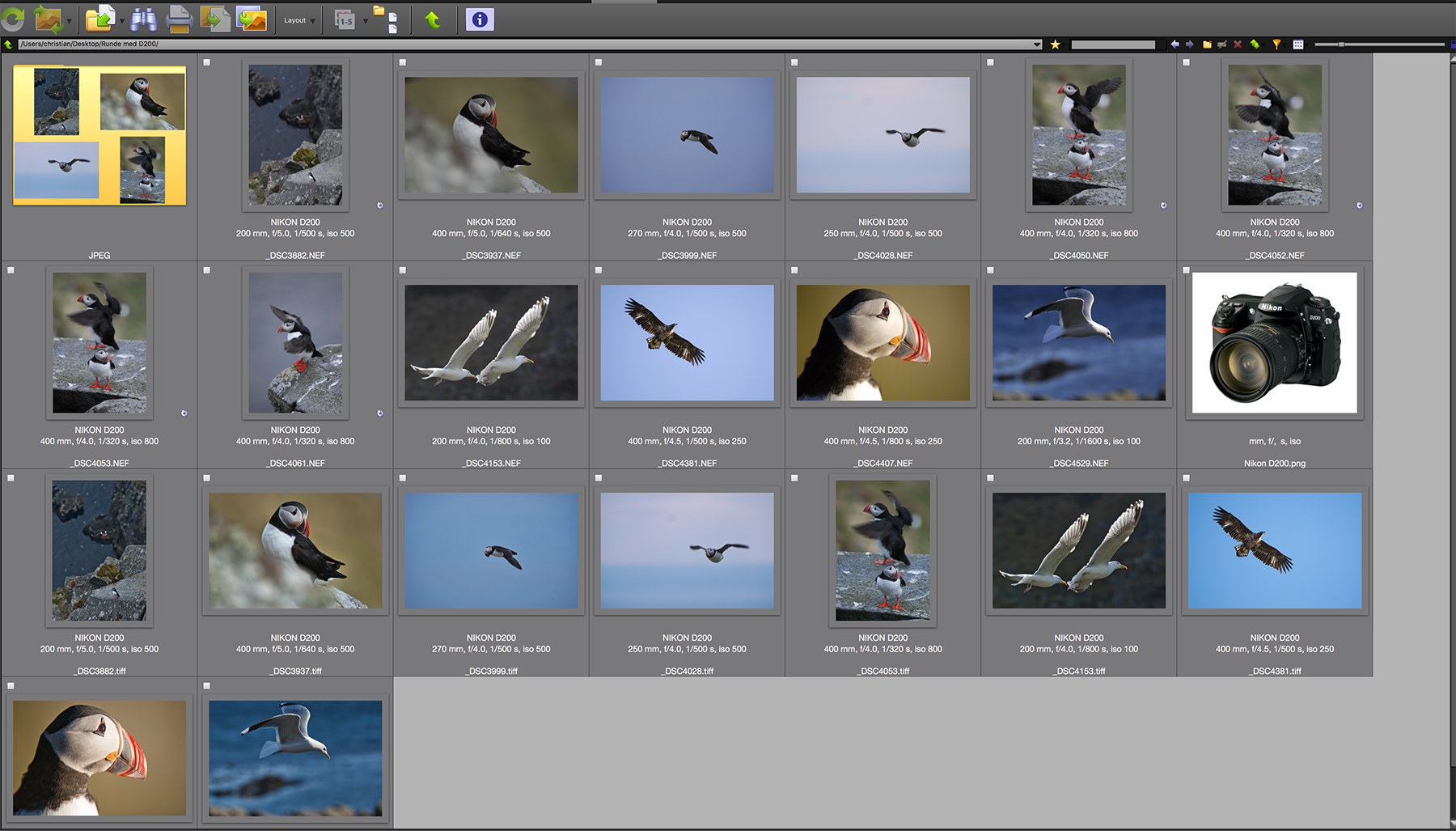Click the green up-folder arrow in toolbar

point(433,19)
